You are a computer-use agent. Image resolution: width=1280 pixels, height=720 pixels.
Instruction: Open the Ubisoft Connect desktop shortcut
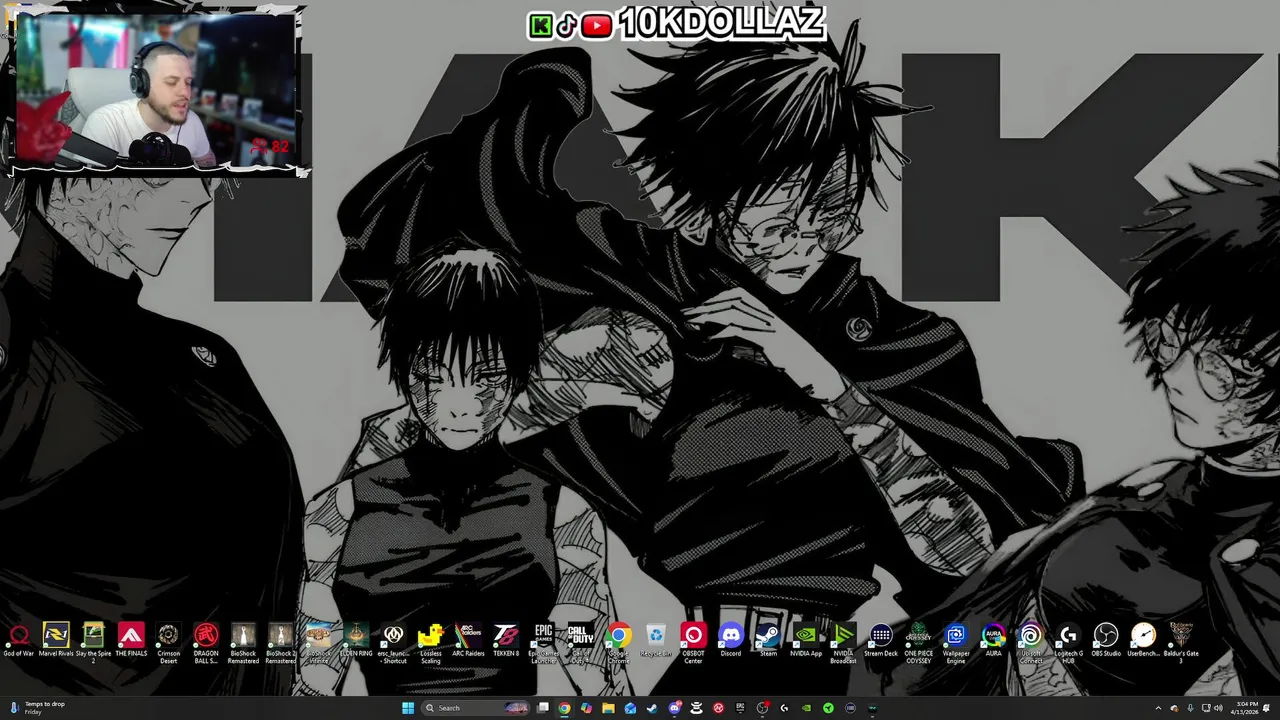(1031, 642)
